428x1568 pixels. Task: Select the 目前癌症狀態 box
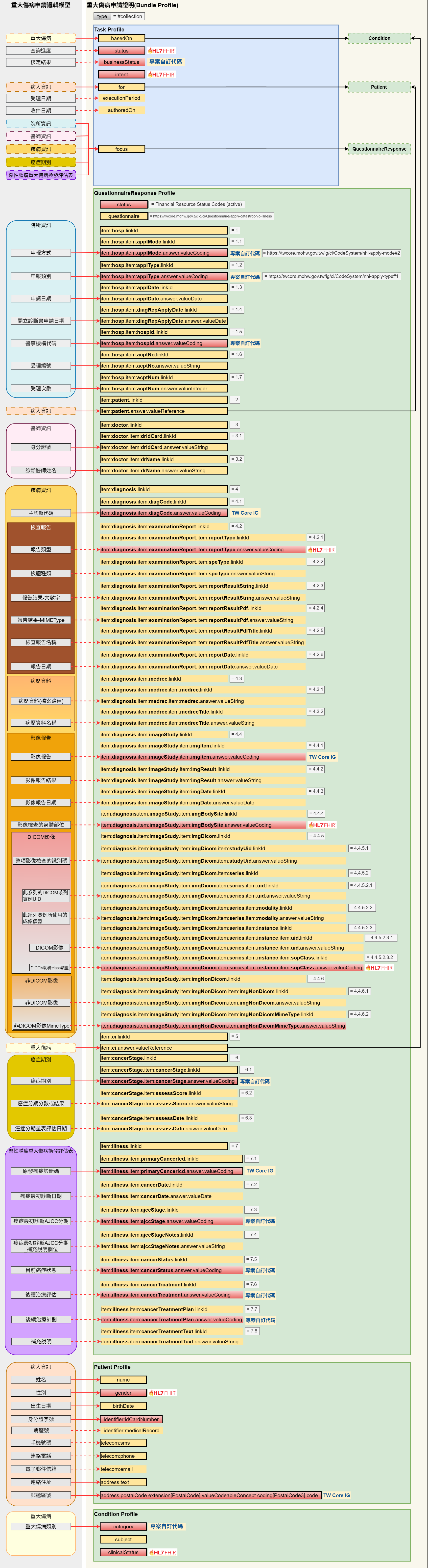[41, 1270]
